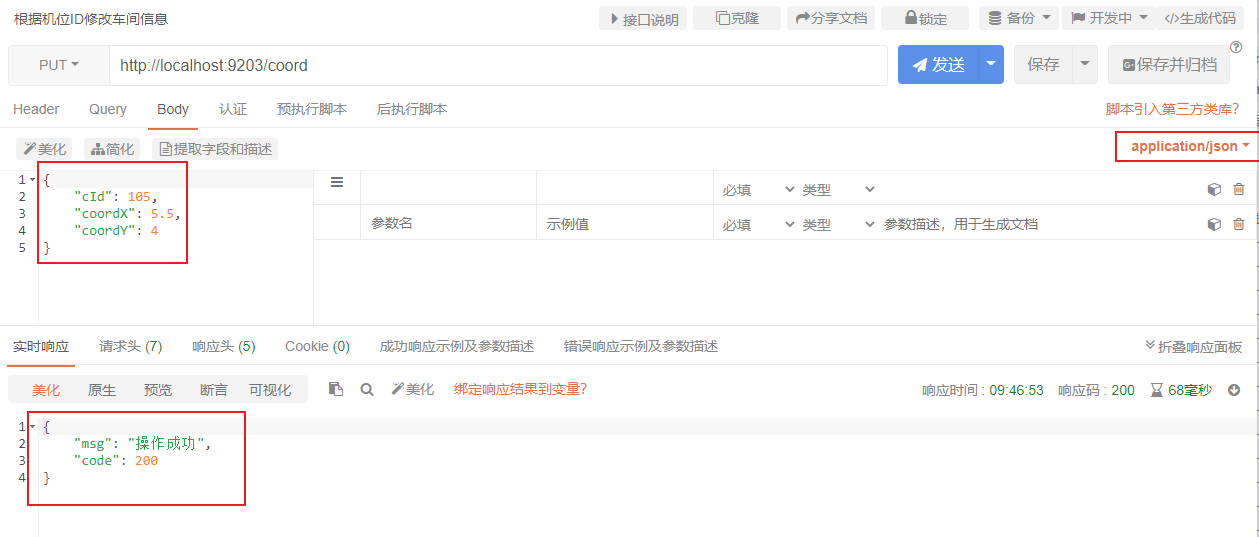Open the Cookie (0) tab
Screen dimensions: 1259x537
tap(317, 346)
